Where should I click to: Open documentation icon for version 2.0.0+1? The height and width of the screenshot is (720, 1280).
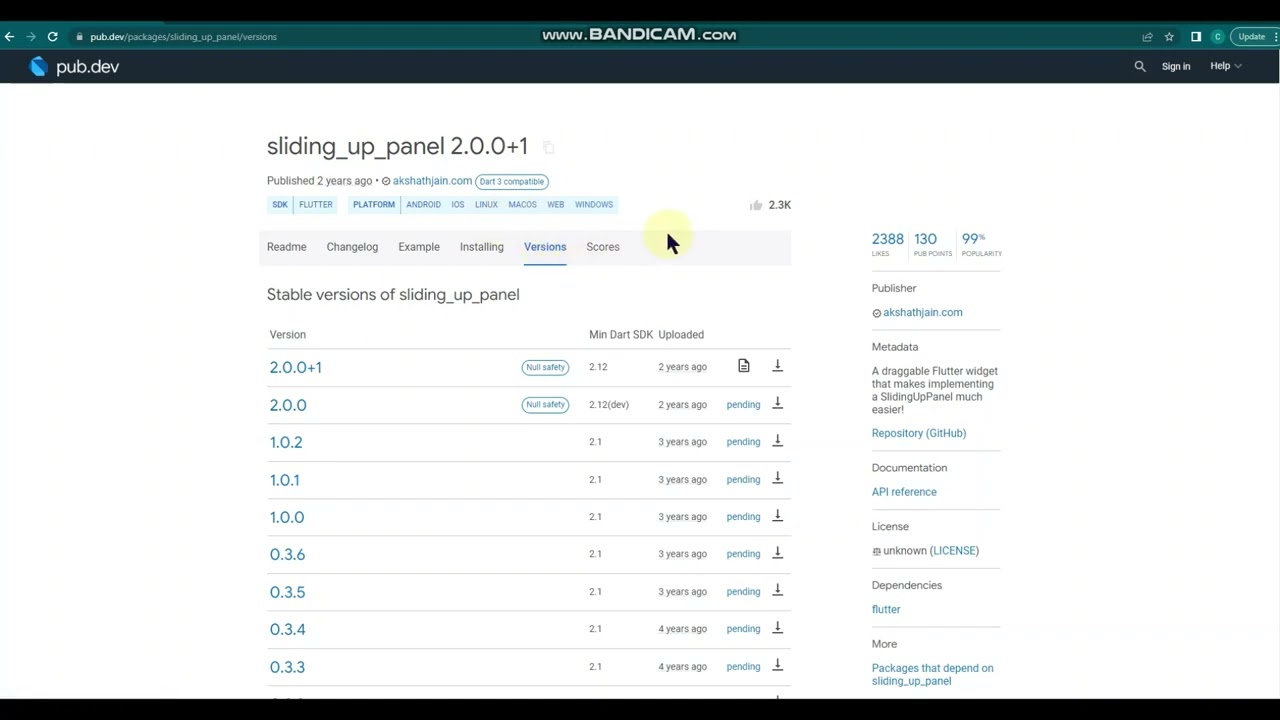click(743, 366)
